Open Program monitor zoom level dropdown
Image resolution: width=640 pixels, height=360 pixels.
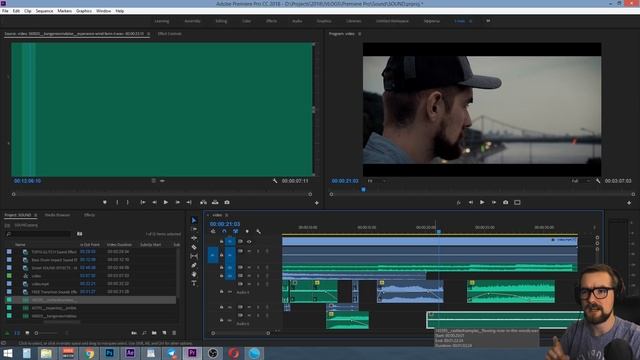click(376, 181)
